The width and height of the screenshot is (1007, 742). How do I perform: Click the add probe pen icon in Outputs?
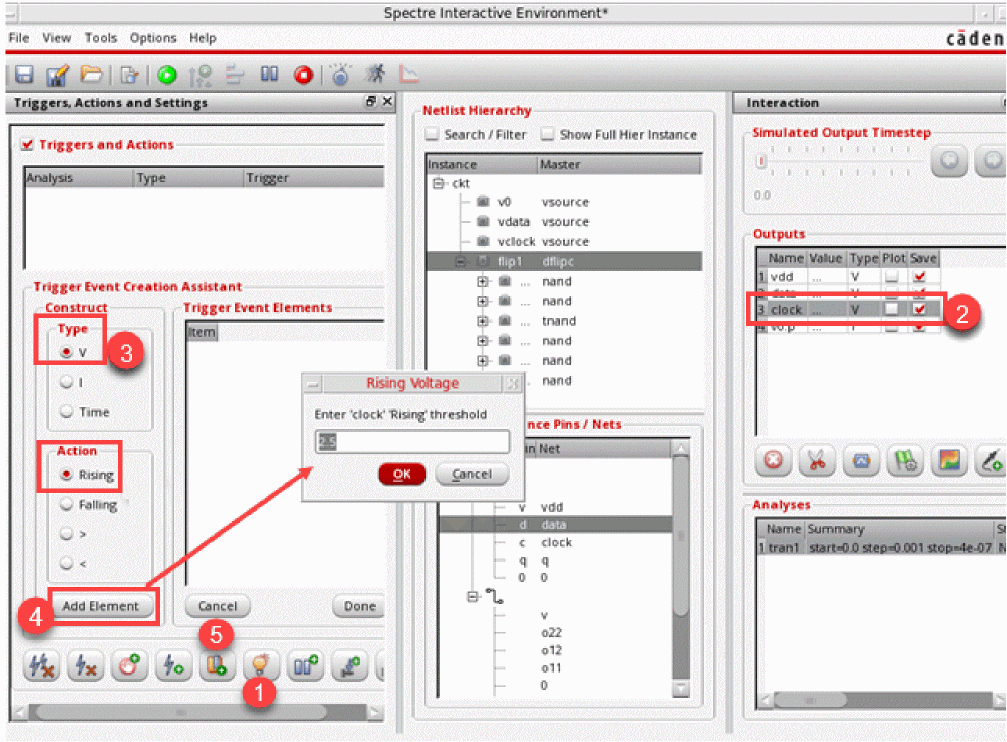[x=991, y=460]
